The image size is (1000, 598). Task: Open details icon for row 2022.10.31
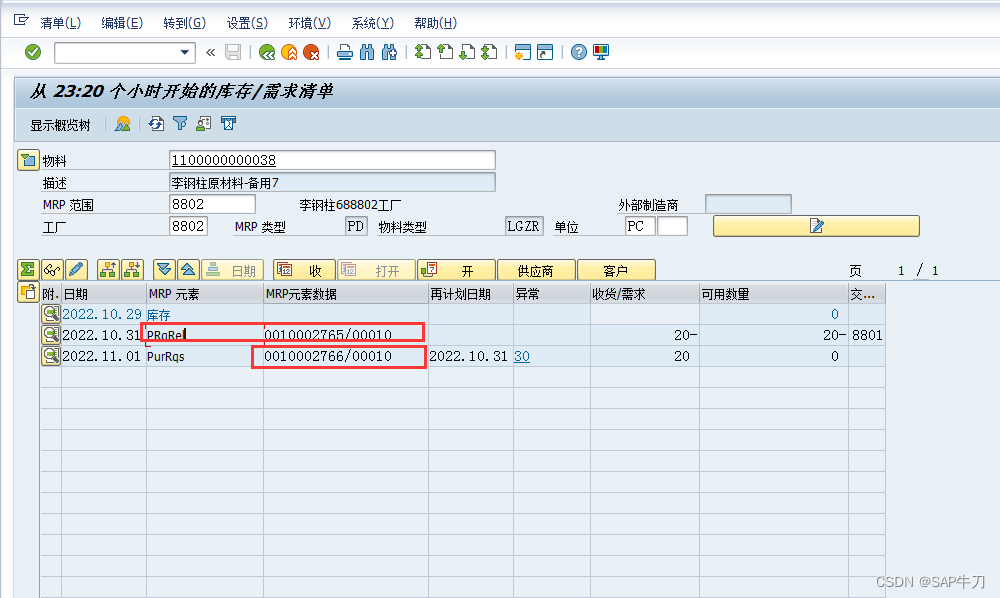pos(51,335)
